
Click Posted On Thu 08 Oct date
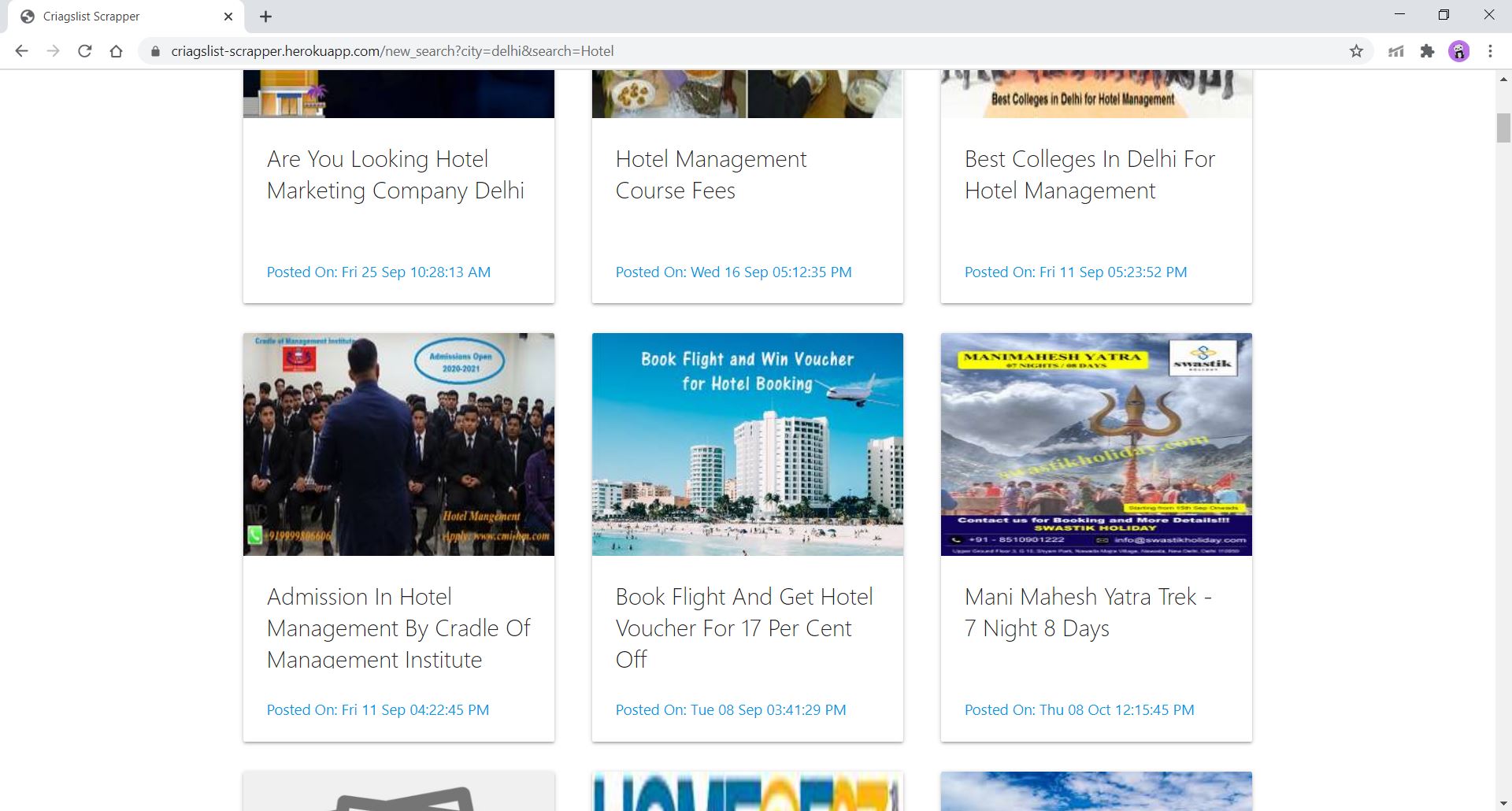pos(1080,710)
